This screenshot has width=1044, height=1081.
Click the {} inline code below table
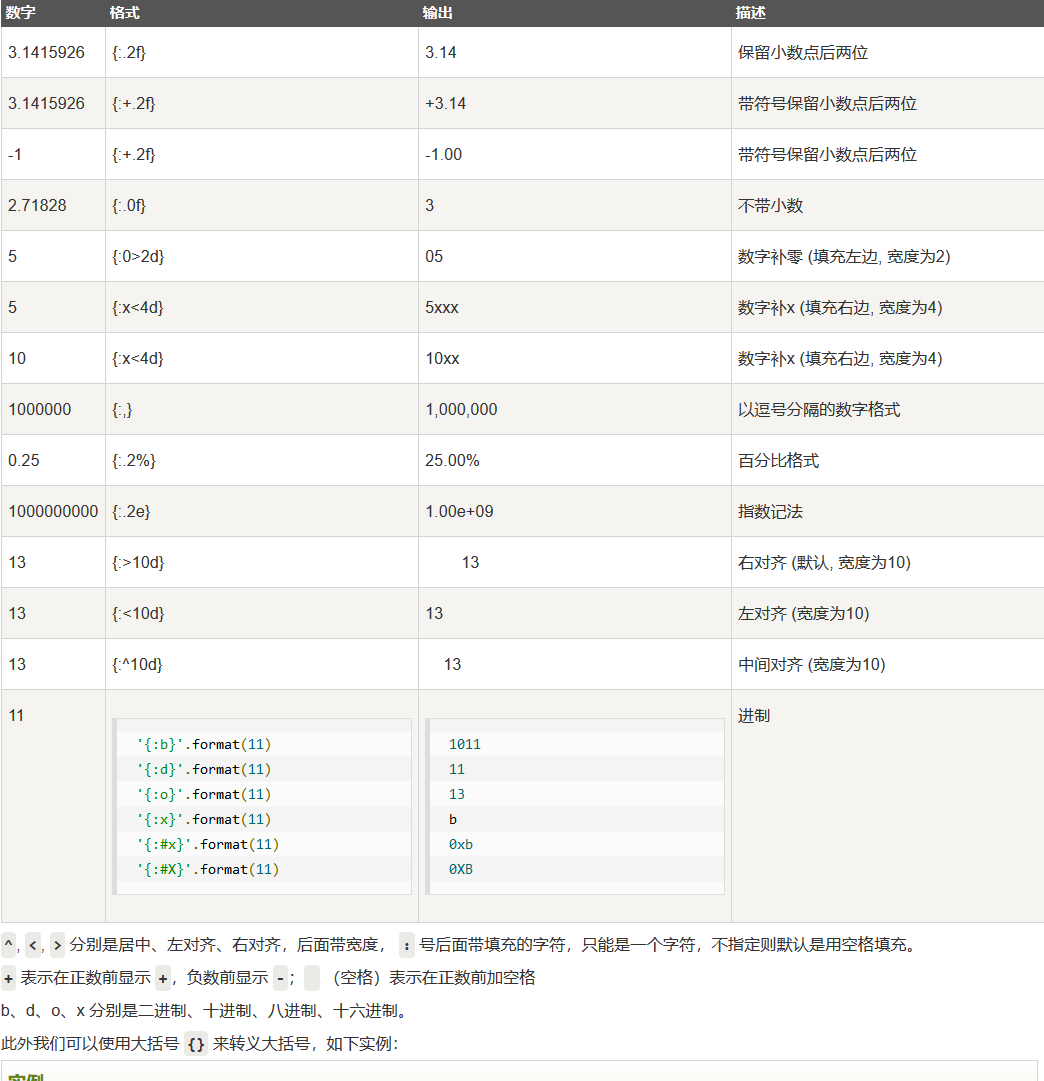(x=196, y=1044)
